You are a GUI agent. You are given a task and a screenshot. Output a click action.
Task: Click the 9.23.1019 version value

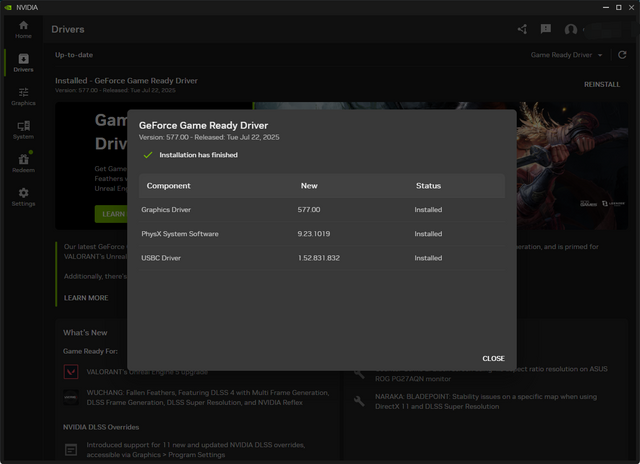click(313, 234)
